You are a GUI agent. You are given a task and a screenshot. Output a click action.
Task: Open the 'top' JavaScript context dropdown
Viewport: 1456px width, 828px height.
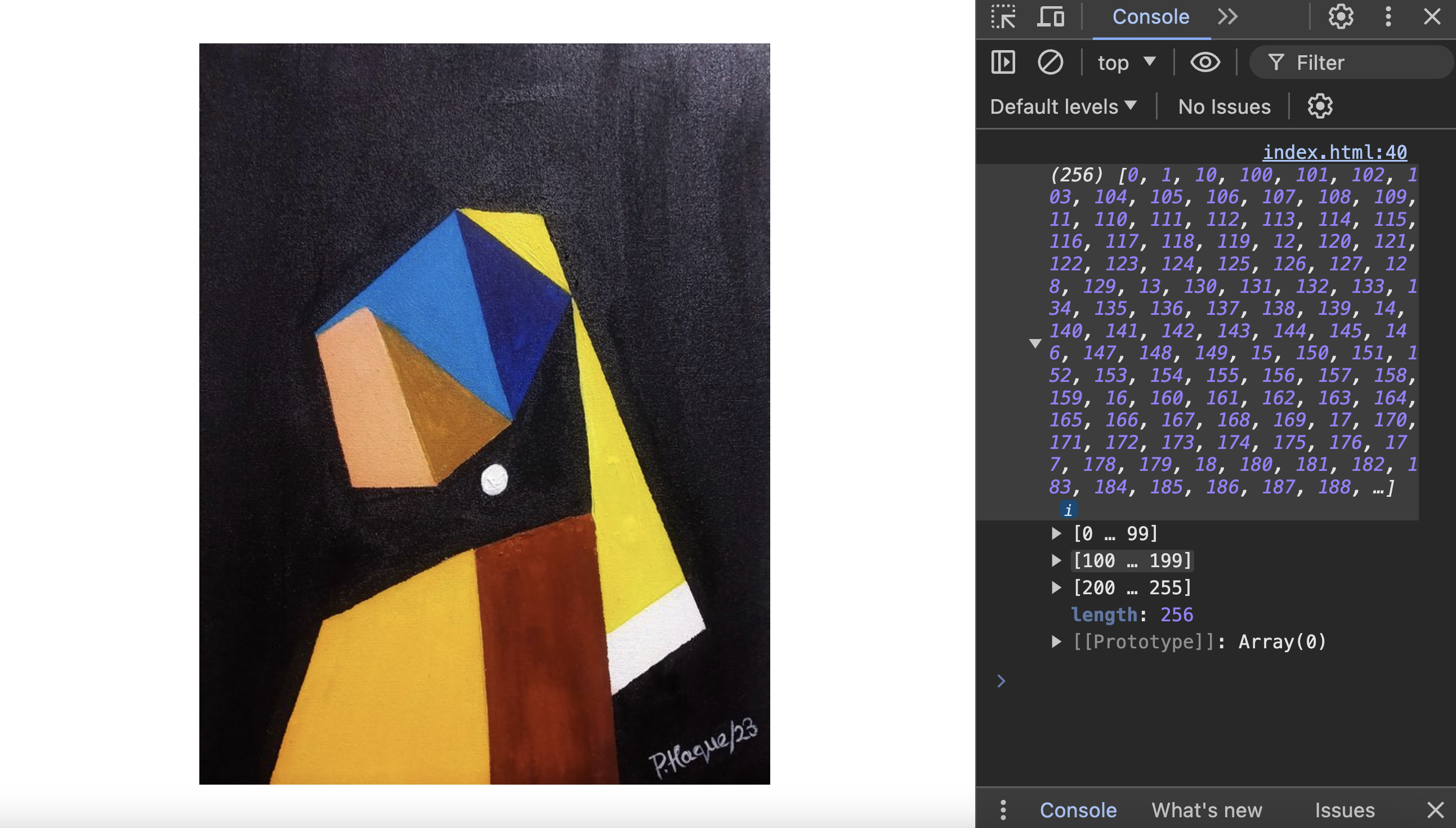(x=1126, y=62)
